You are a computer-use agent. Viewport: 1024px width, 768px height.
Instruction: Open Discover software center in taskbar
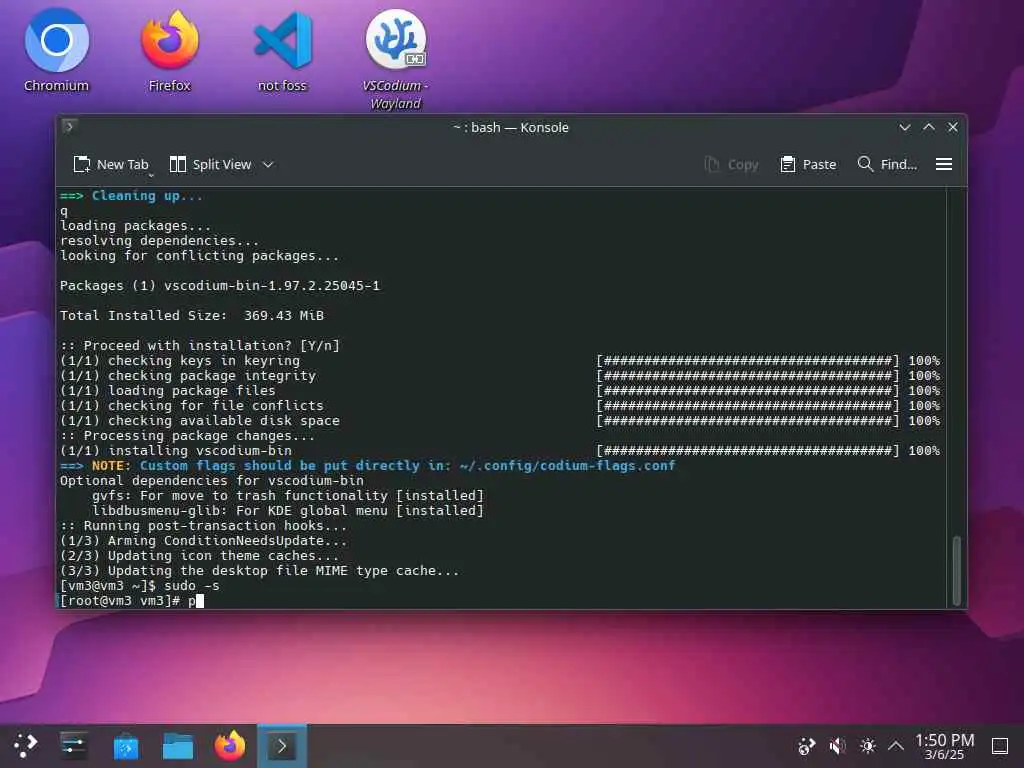pos(126,745)
